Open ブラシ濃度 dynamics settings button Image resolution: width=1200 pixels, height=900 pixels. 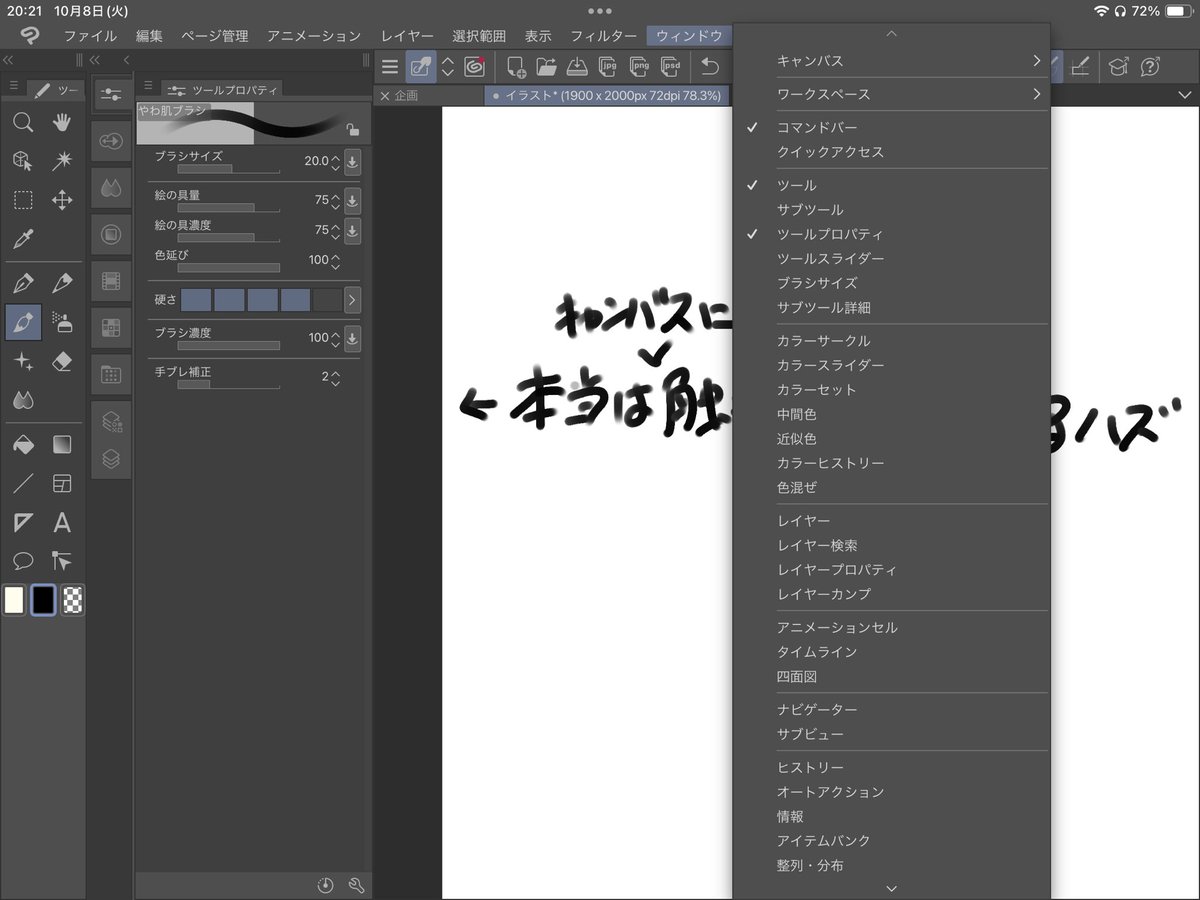[352, 338]
